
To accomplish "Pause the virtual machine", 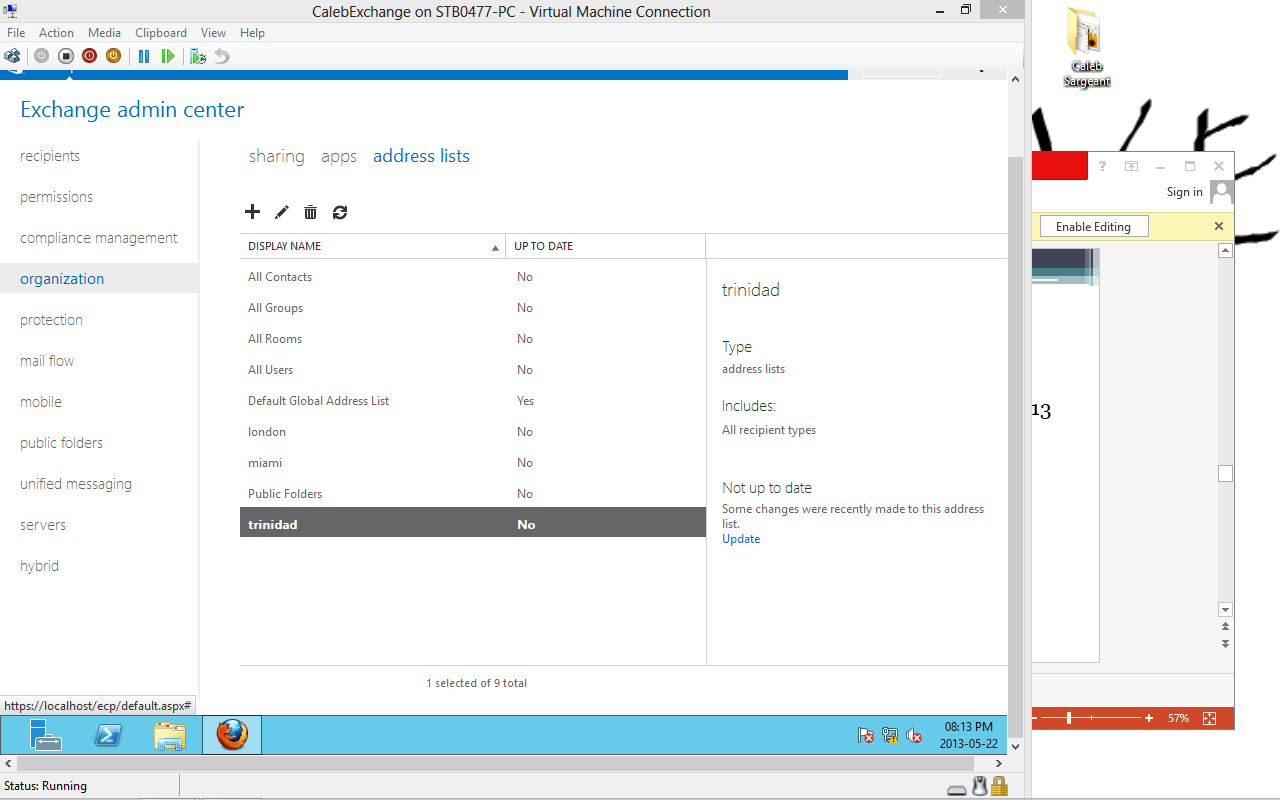I will pos(144,56).
